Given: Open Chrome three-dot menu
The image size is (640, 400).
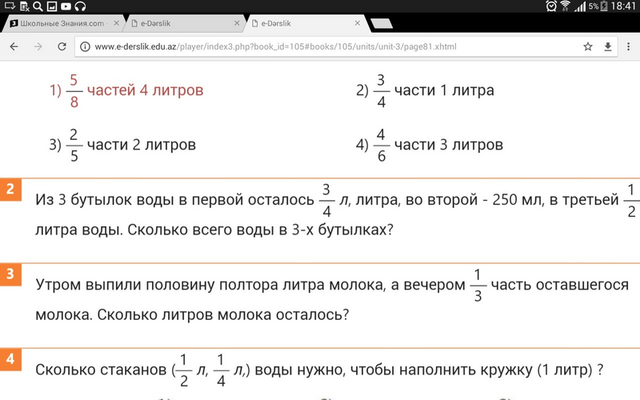Looking at the screenshot, I should [x=628, y=47].
